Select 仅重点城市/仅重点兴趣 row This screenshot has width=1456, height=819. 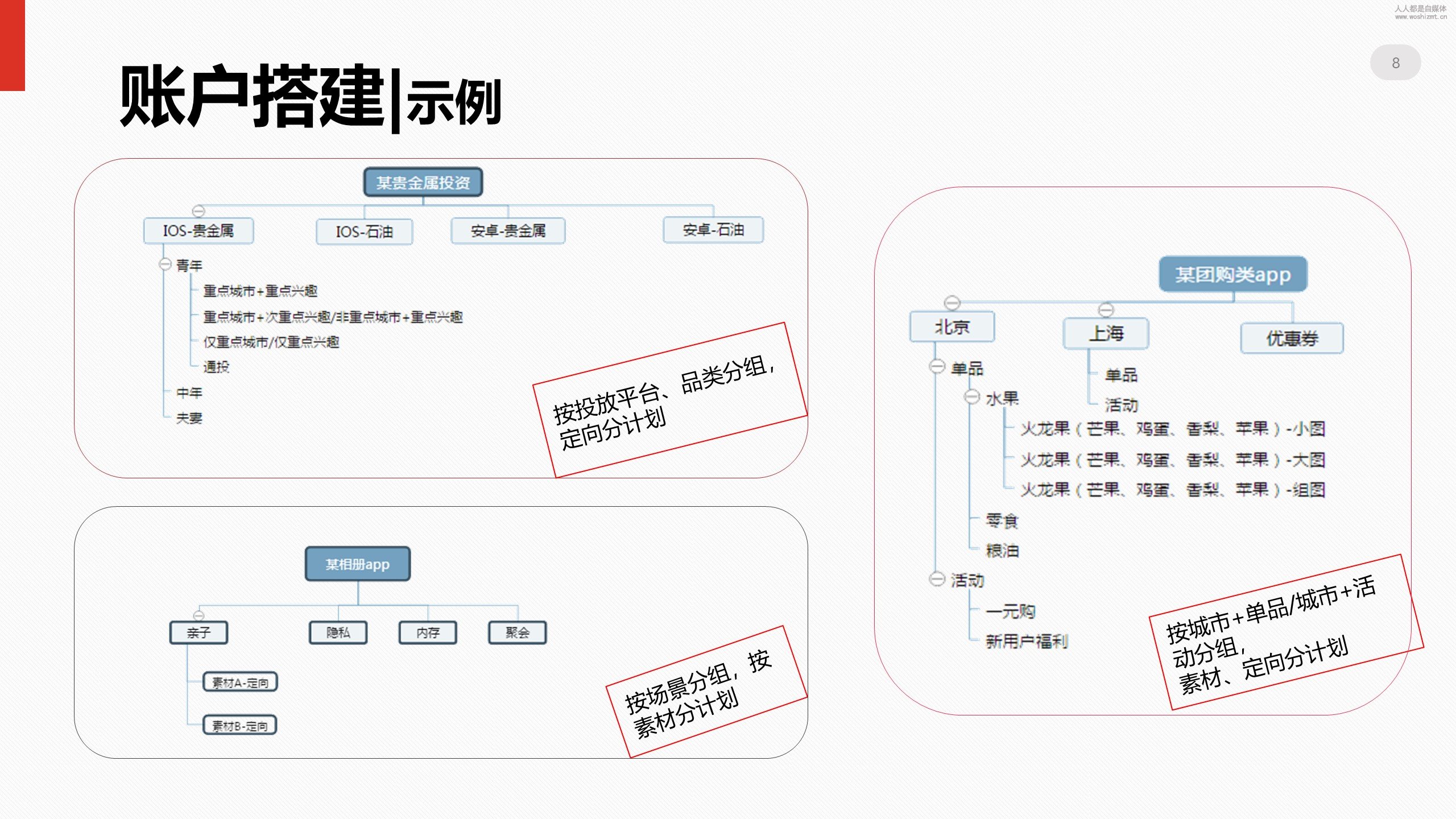[271, 342]
